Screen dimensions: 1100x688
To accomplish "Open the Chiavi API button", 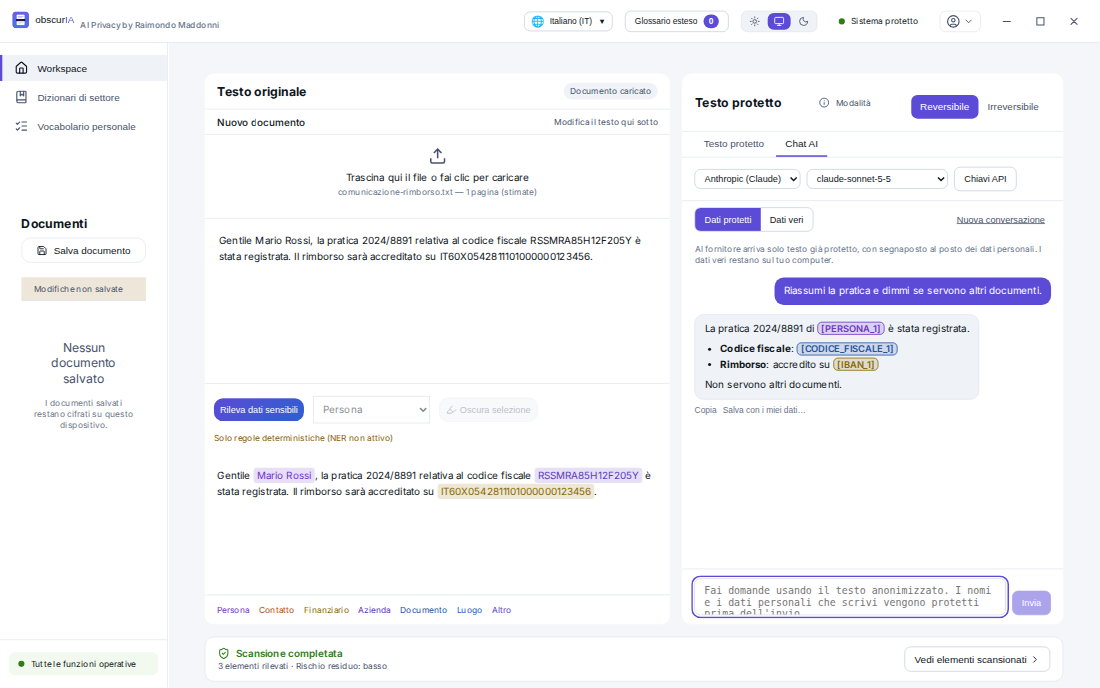I will pos(985,179).
